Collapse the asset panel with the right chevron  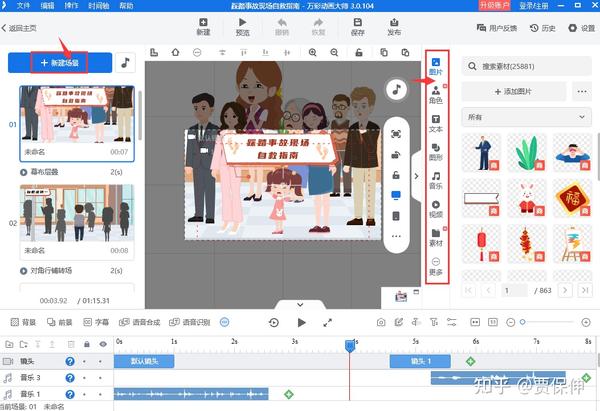(x=417, y=176)
